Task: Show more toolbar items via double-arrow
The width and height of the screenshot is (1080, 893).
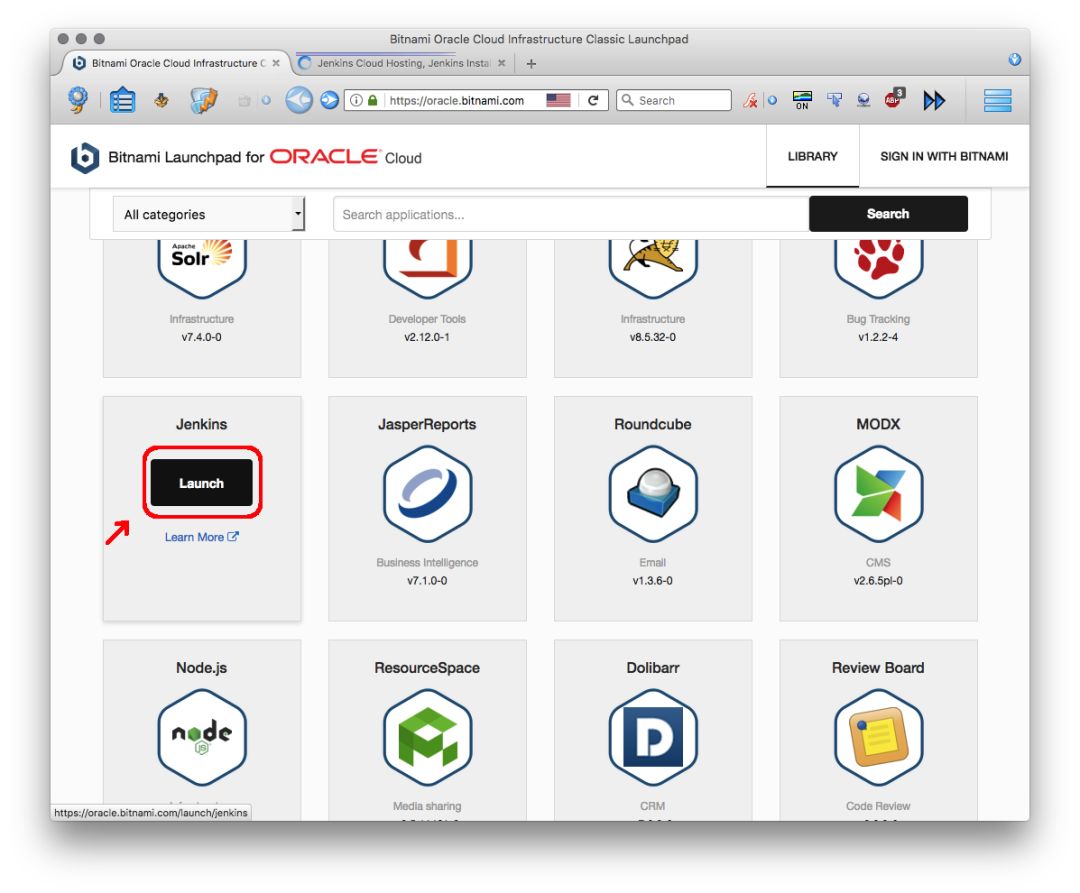Action: coord(934,101)
